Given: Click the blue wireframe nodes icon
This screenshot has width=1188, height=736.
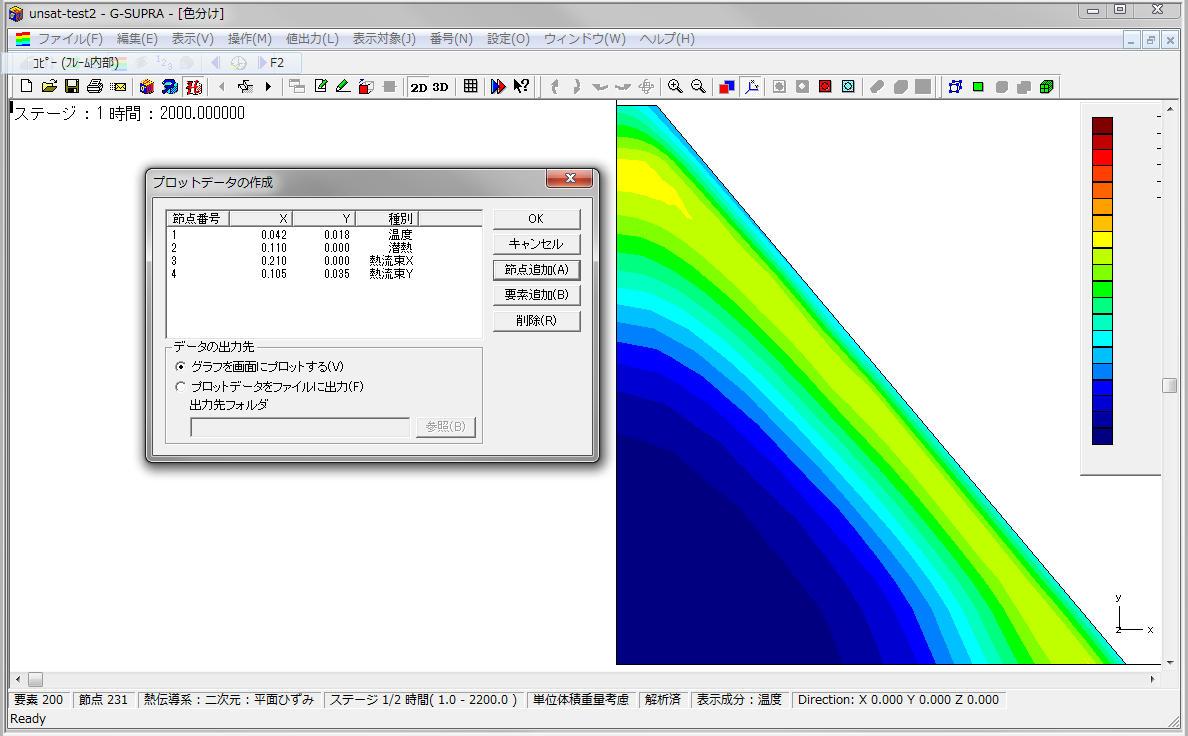Looking at the screenshot, I should pos(955,86).
